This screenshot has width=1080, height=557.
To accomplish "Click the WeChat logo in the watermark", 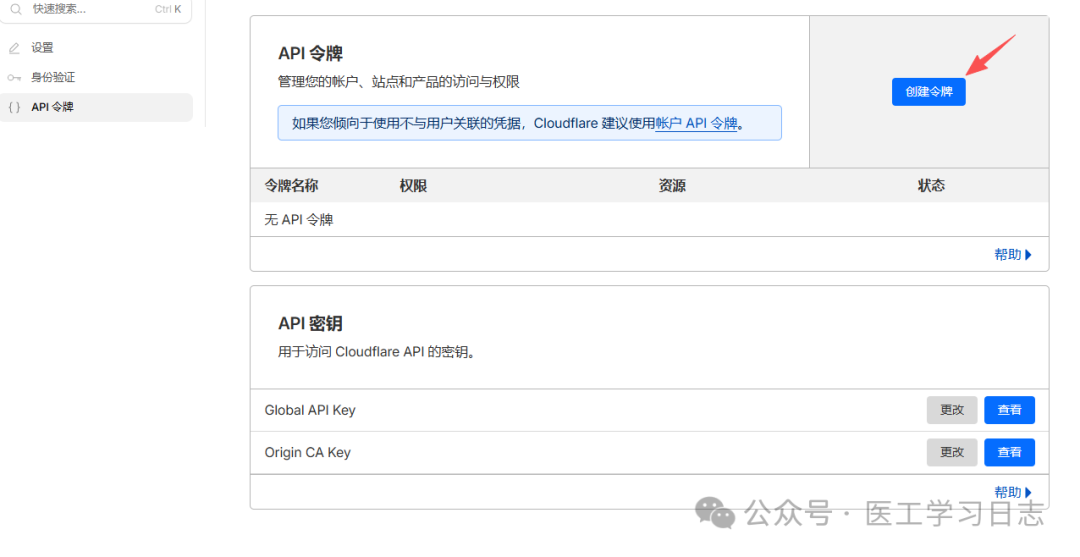I will pyautogui.click(x=715, y=513).
